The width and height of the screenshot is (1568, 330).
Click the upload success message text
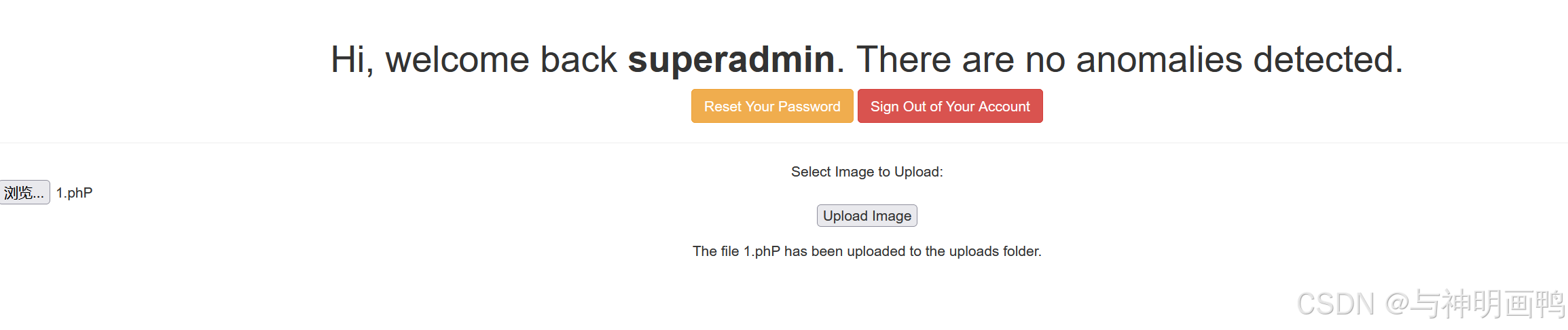(867, 251)
